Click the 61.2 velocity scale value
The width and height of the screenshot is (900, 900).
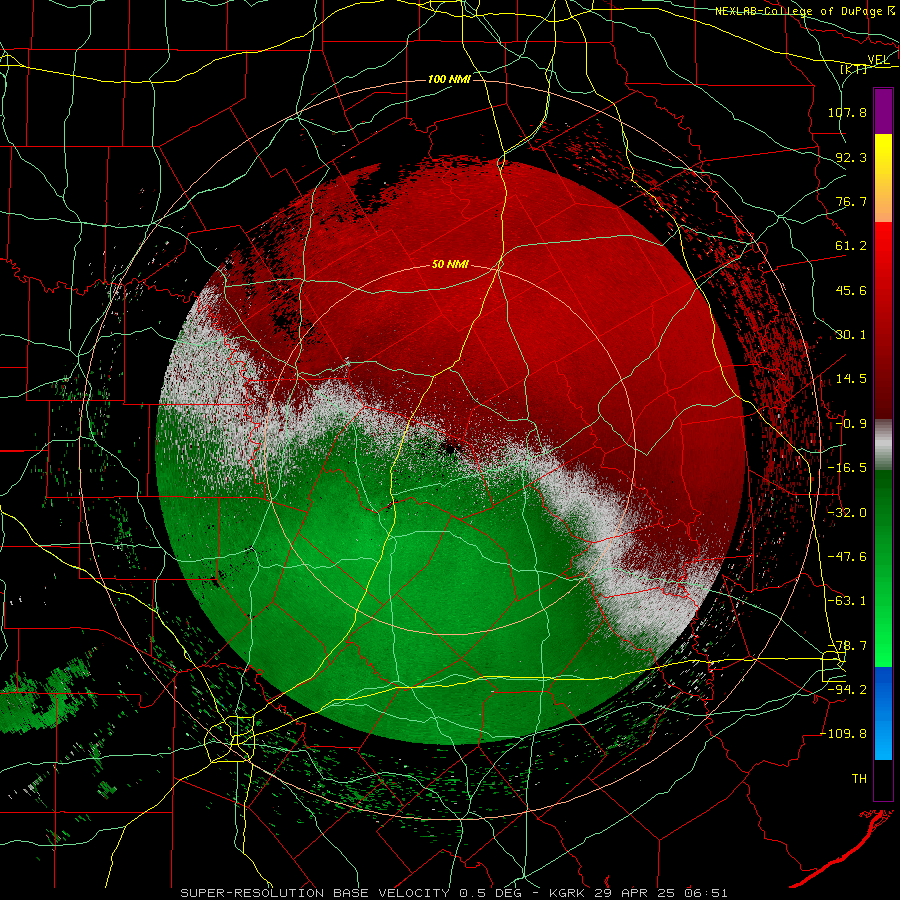tap(851, 246)
